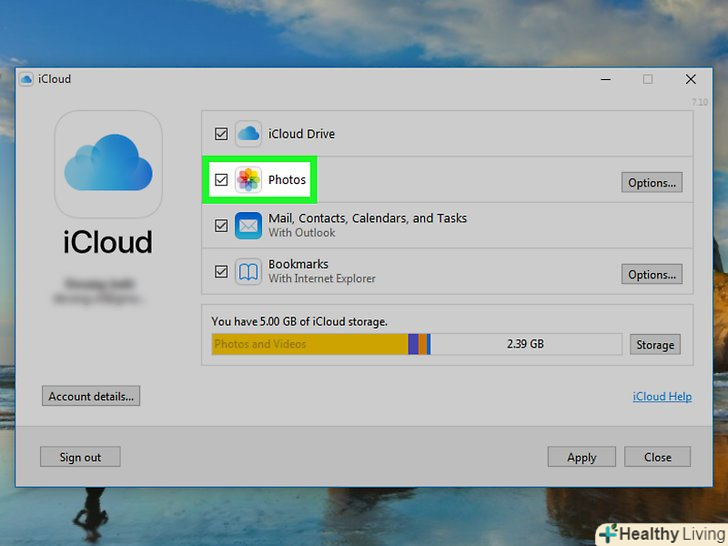The image size is (728, 546).
Task: Minimize the iCloud window
Action: point(605,79)
